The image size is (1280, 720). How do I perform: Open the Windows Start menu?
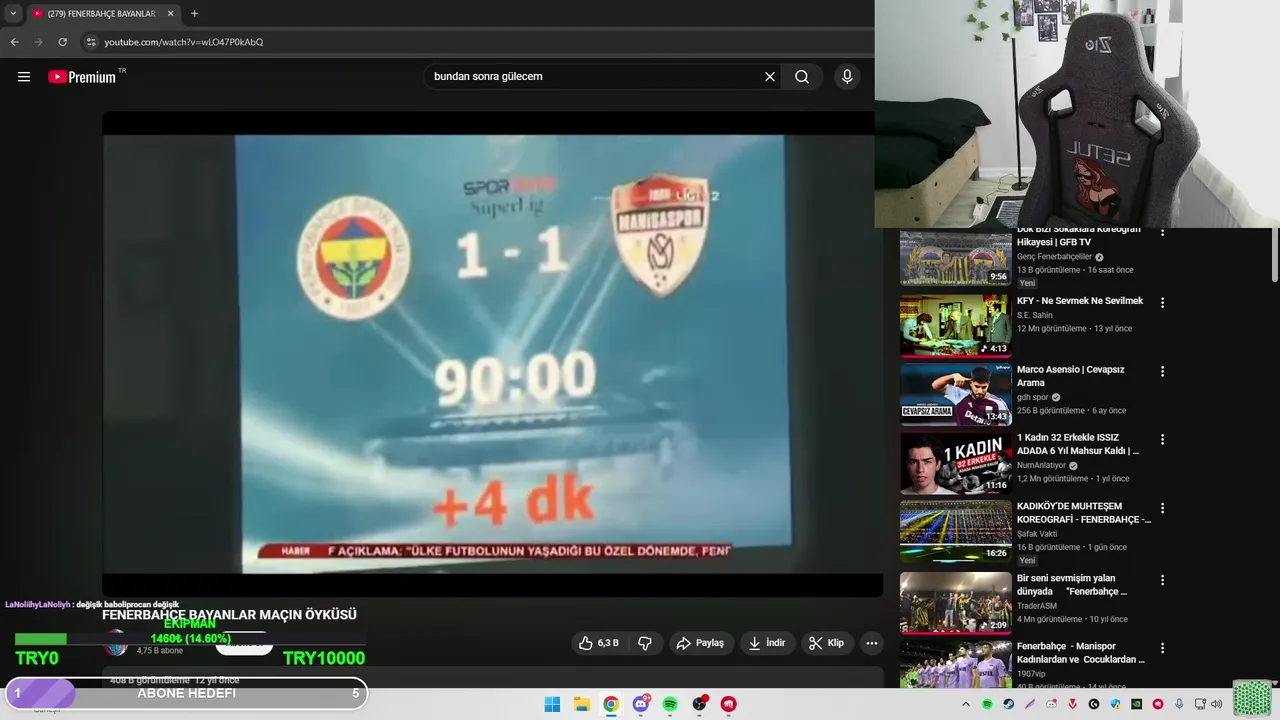pyautogui.click(x=552, y=704)
